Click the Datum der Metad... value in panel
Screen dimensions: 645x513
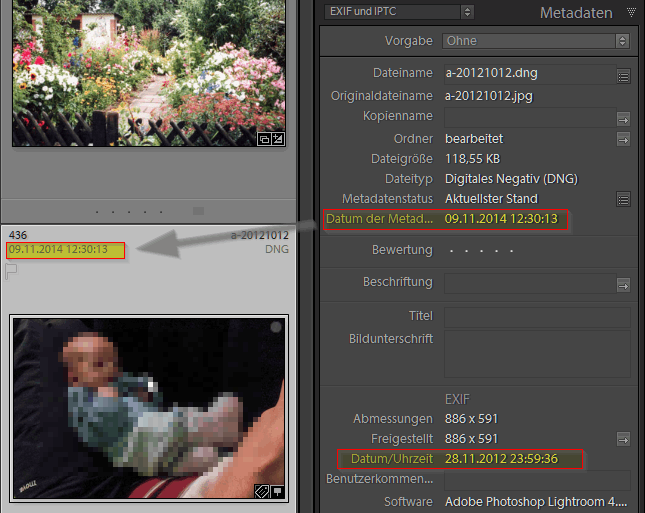coord(501,219)
